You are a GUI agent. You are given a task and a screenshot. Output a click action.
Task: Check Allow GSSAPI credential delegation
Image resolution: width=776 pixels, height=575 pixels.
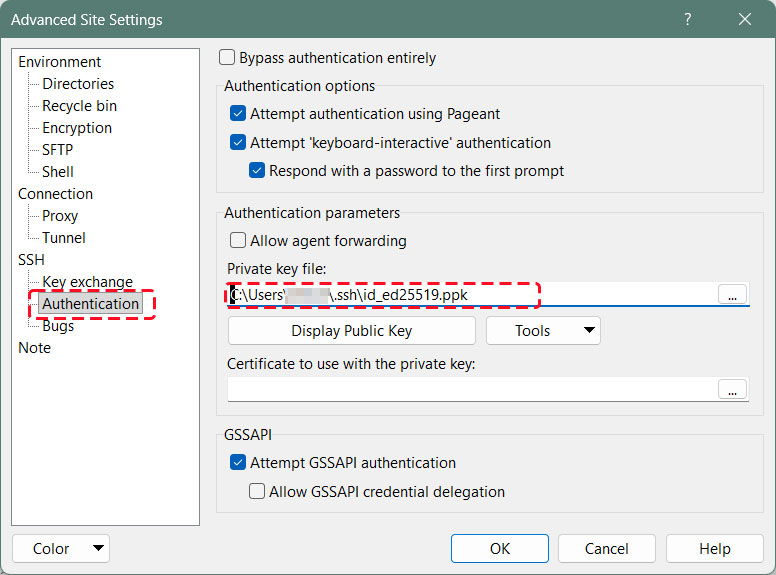coord(257,492)
